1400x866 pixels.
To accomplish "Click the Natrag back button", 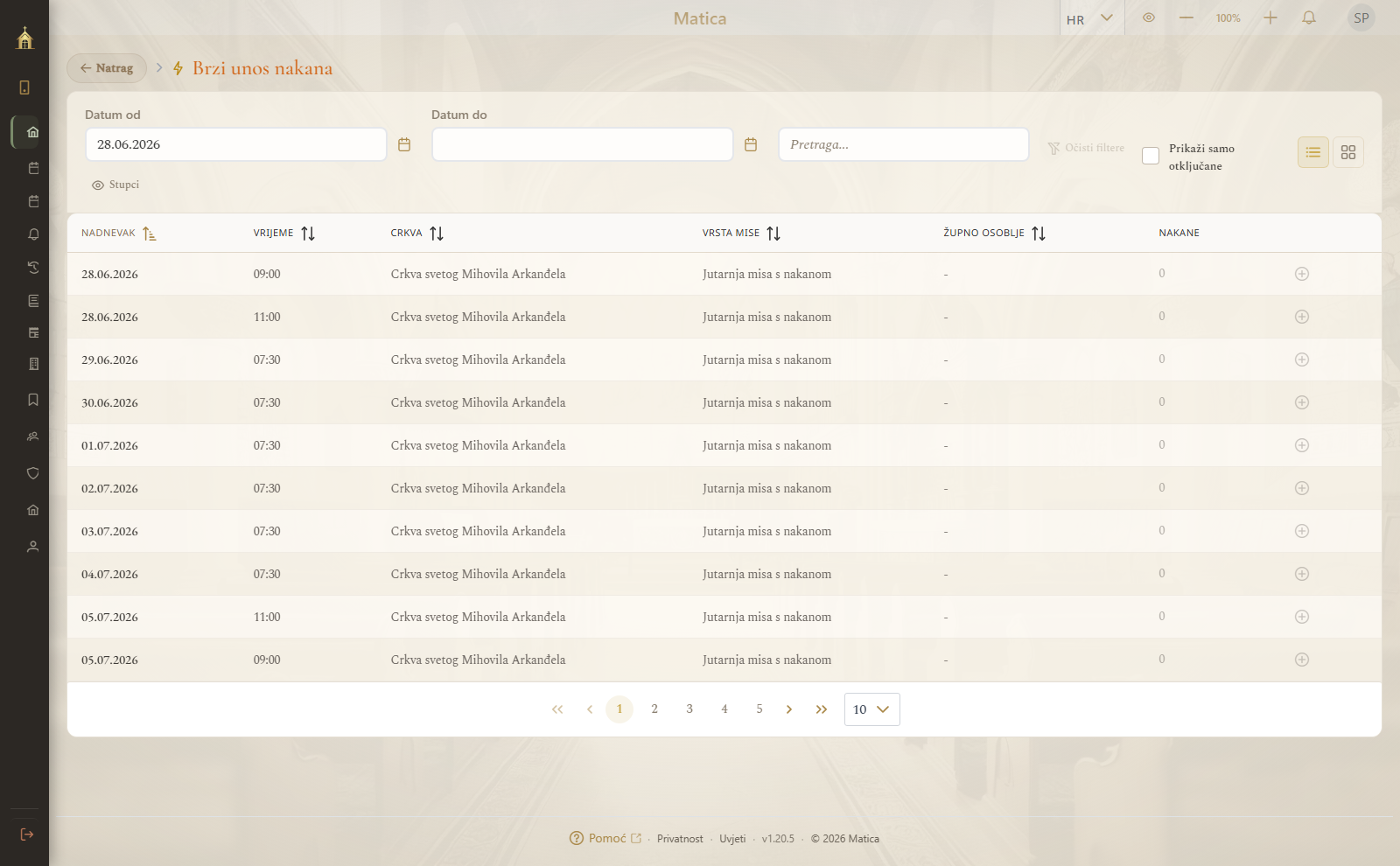I will (107, 68).
